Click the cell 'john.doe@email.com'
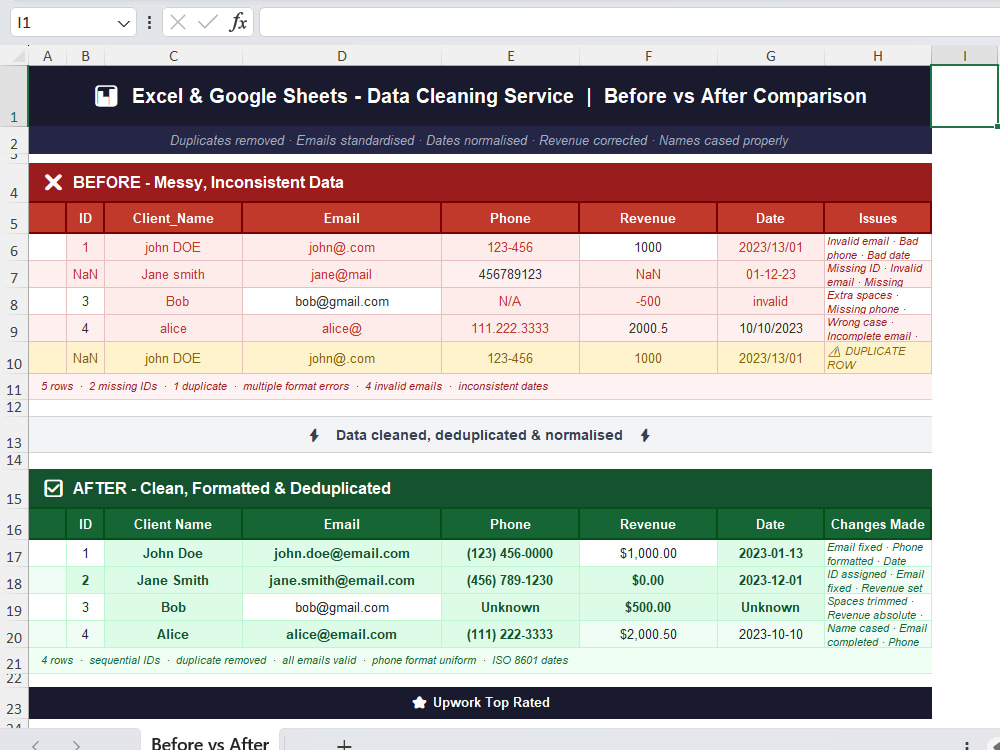This screenshot has width=1000, height=750. pos(342,553)
